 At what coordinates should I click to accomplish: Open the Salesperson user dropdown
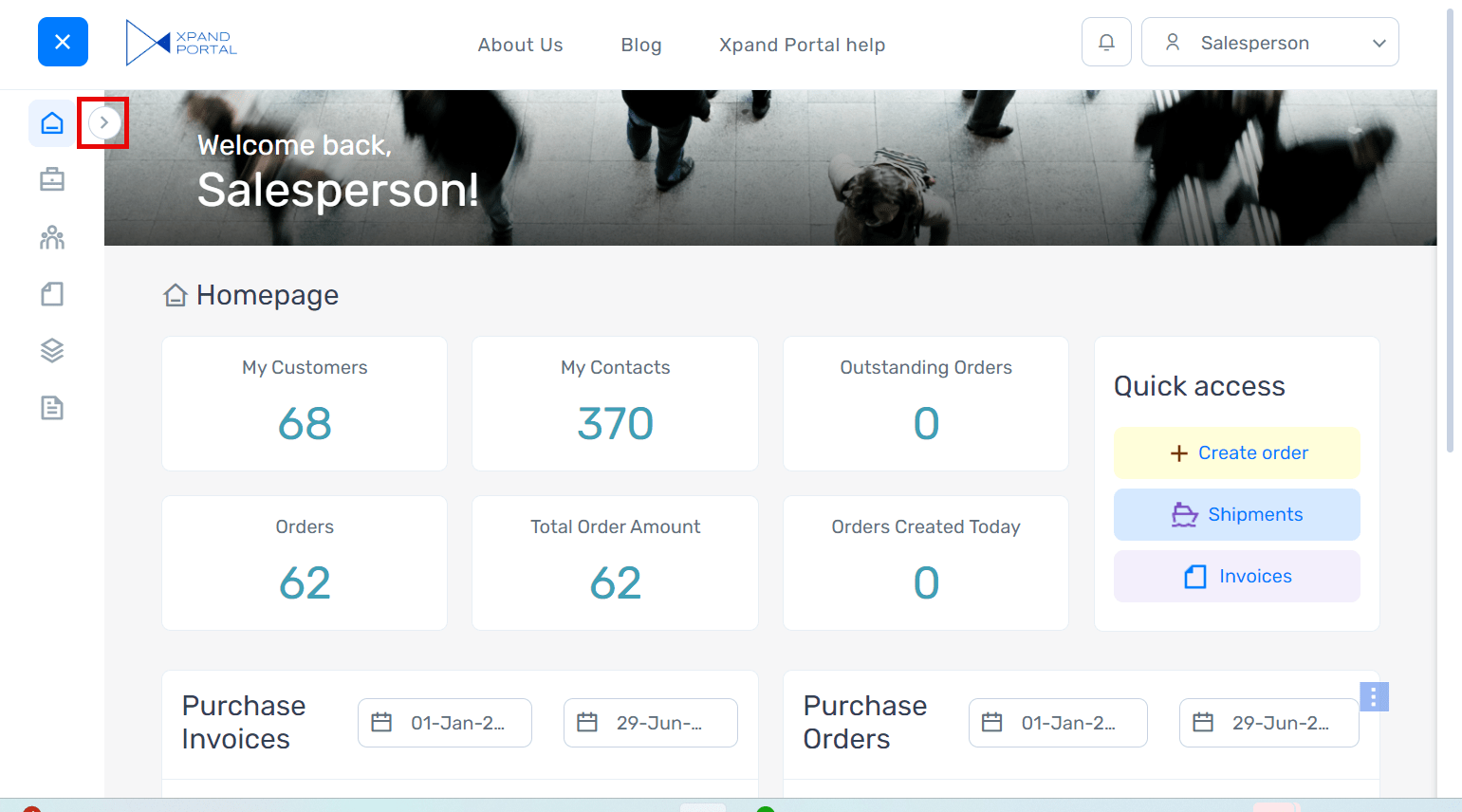1269,42
